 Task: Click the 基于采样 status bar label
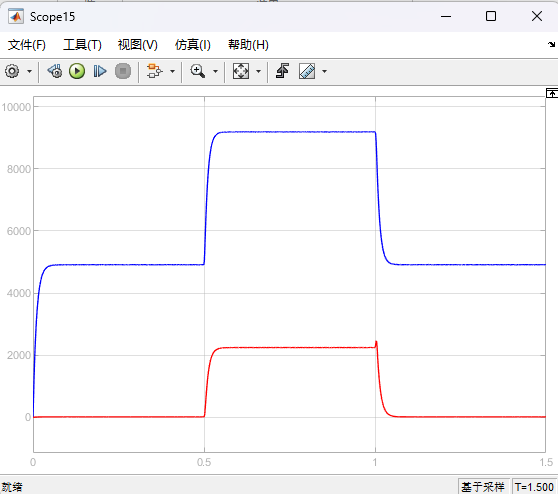pyautogui.click(x=483, y=487)
